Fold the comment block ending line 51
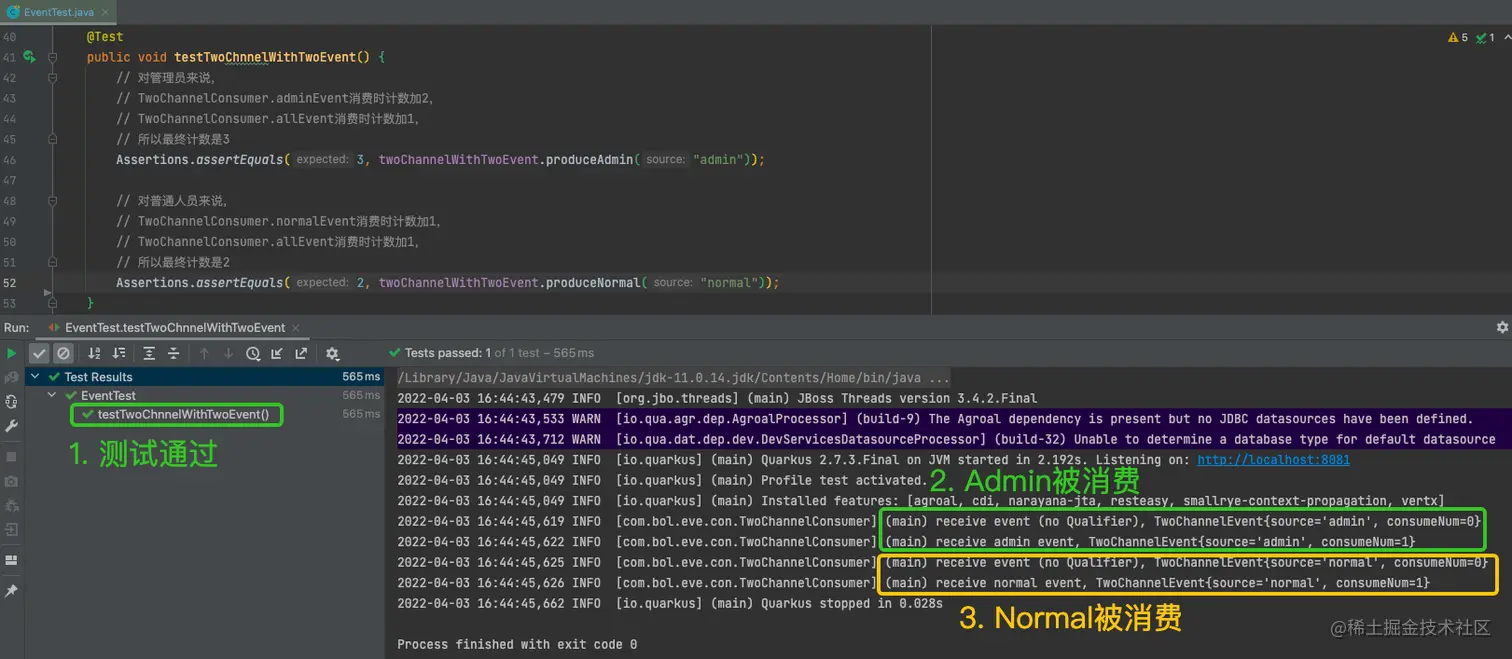The image size is (1512, 659). pyautogui.click(x=52, y=262)
